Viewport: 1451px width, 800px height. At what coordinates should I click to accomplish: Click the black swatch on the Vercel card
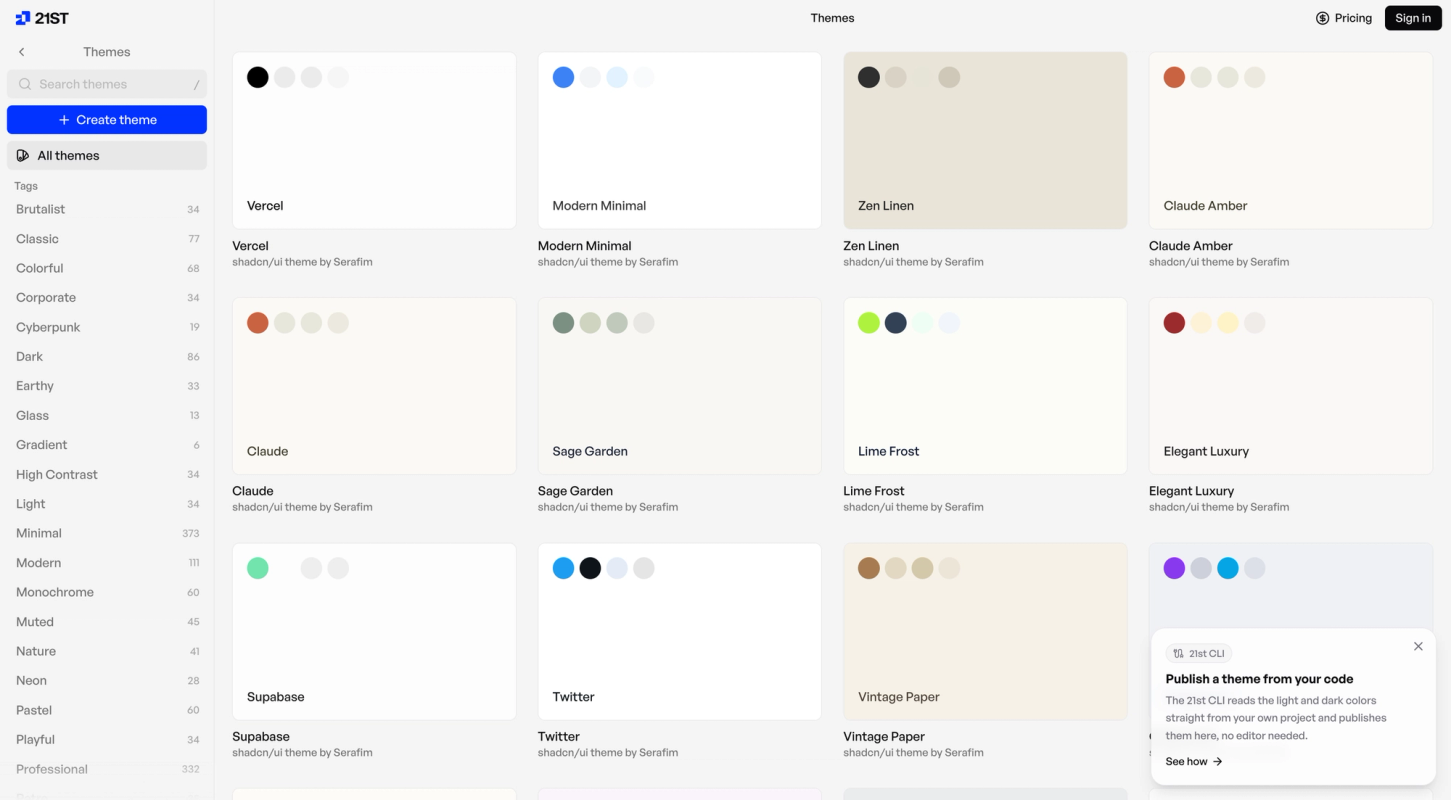point(258,77)
